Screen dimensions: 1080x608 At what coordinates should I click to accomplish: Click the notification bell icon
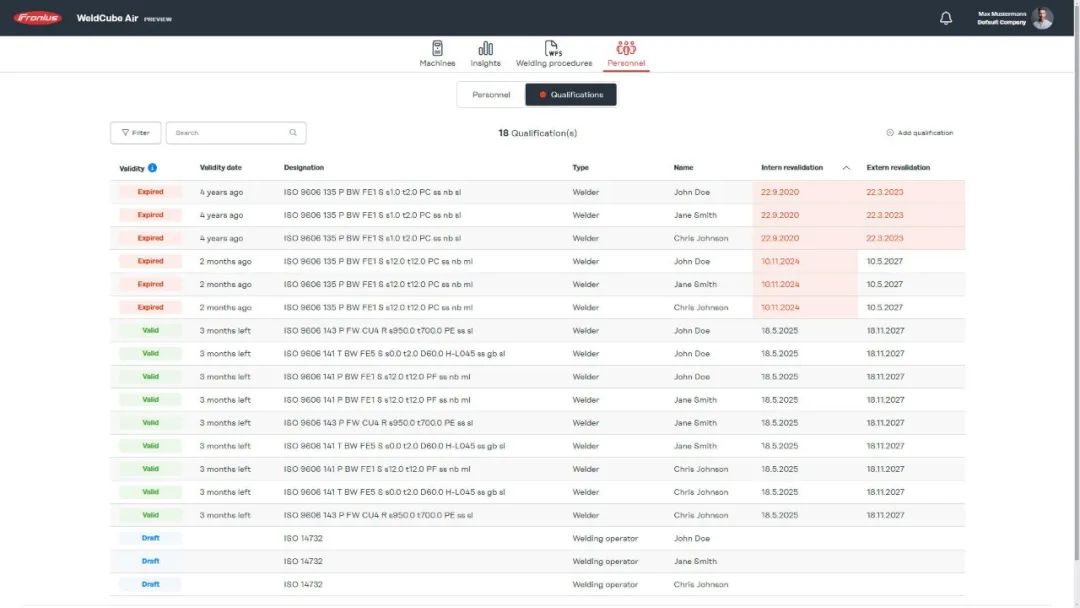pos(946,18)
